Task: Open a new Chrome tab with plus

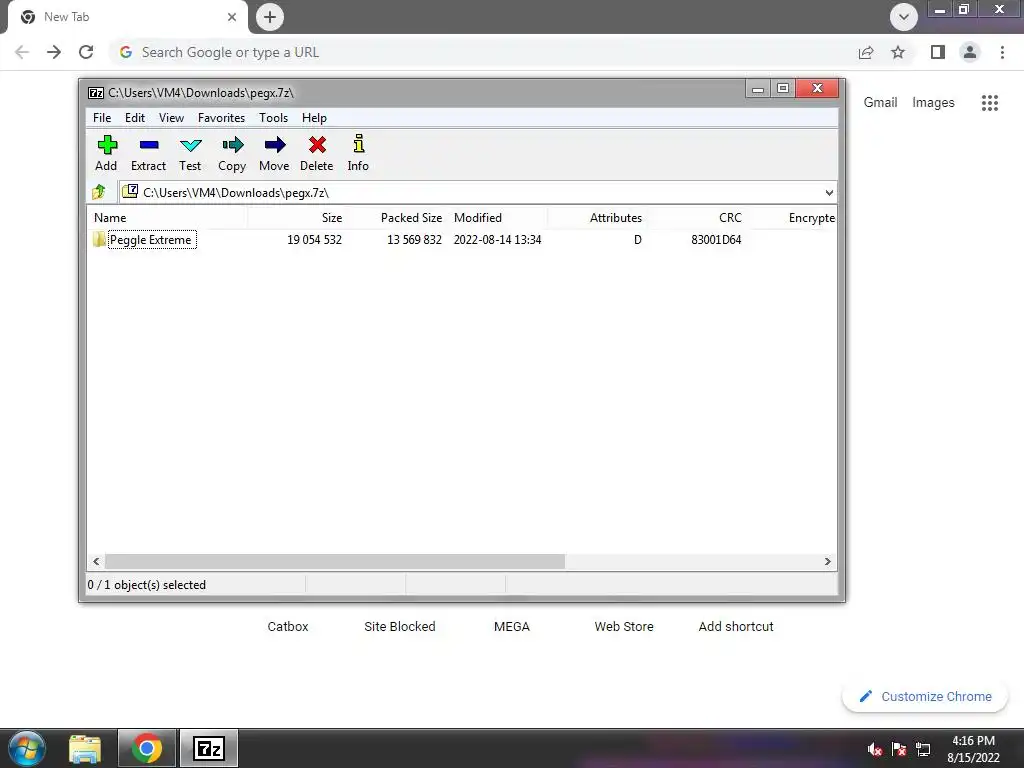Action: click(270, 17)
